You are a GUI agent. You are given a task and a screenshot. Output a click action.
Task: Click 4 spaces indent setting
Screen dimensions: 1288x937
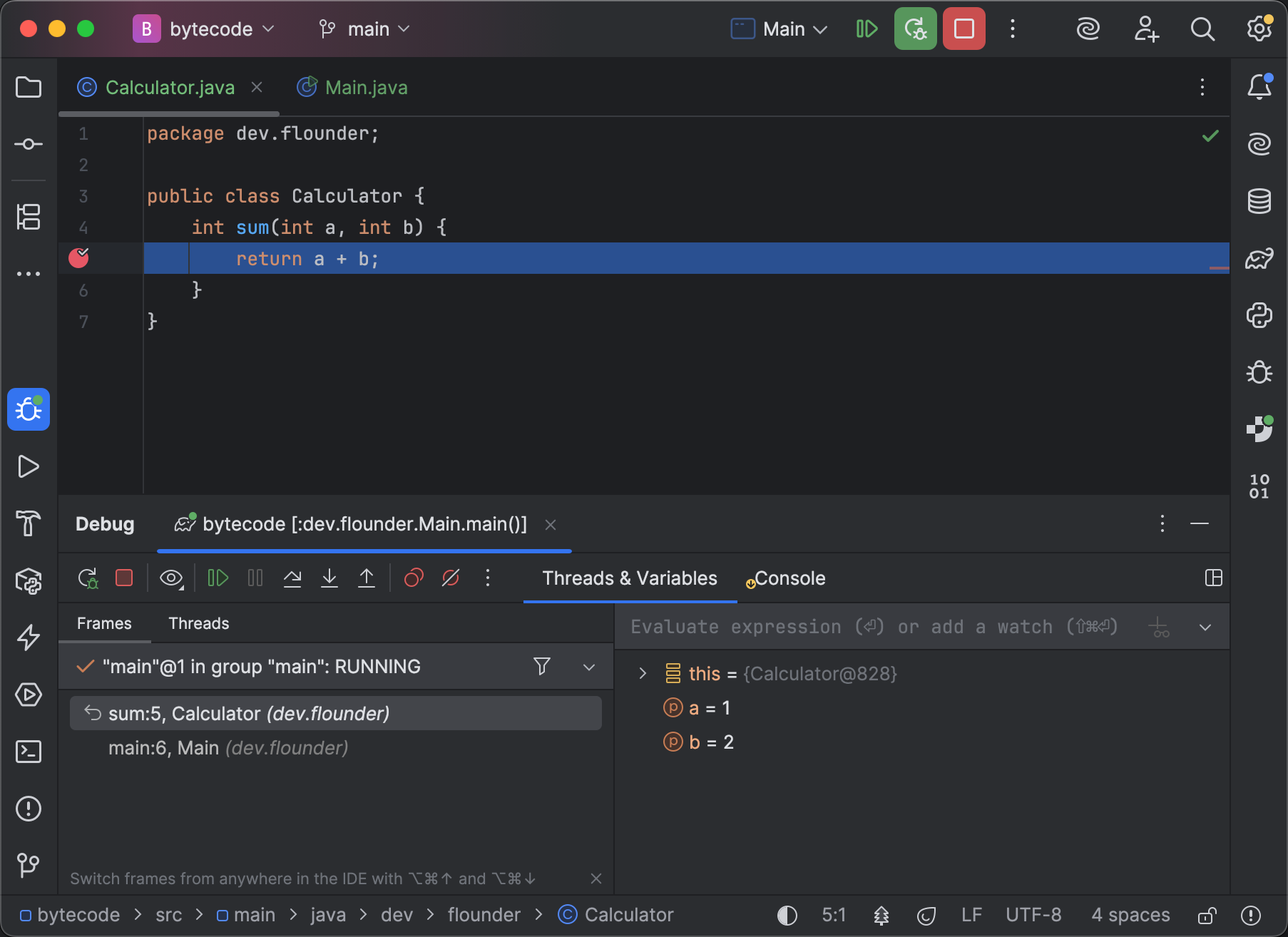point(1130,915)
